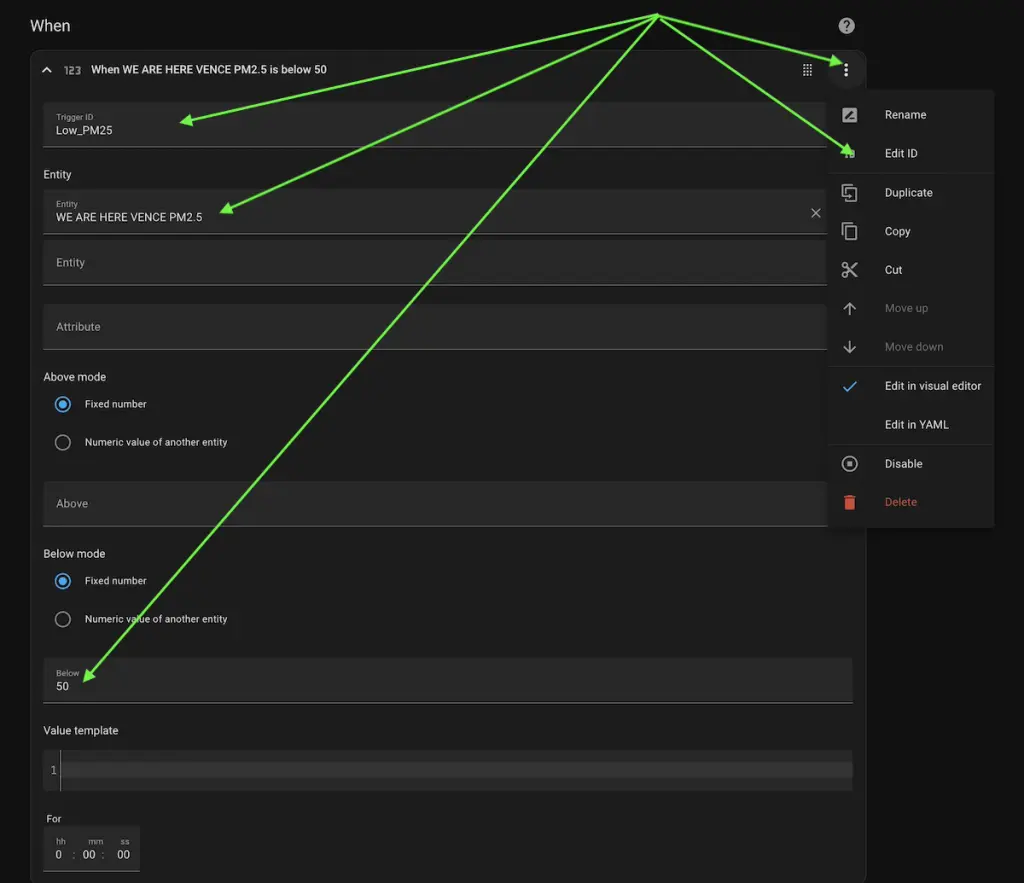Open the Attribute dropdown

click(430, 327)
